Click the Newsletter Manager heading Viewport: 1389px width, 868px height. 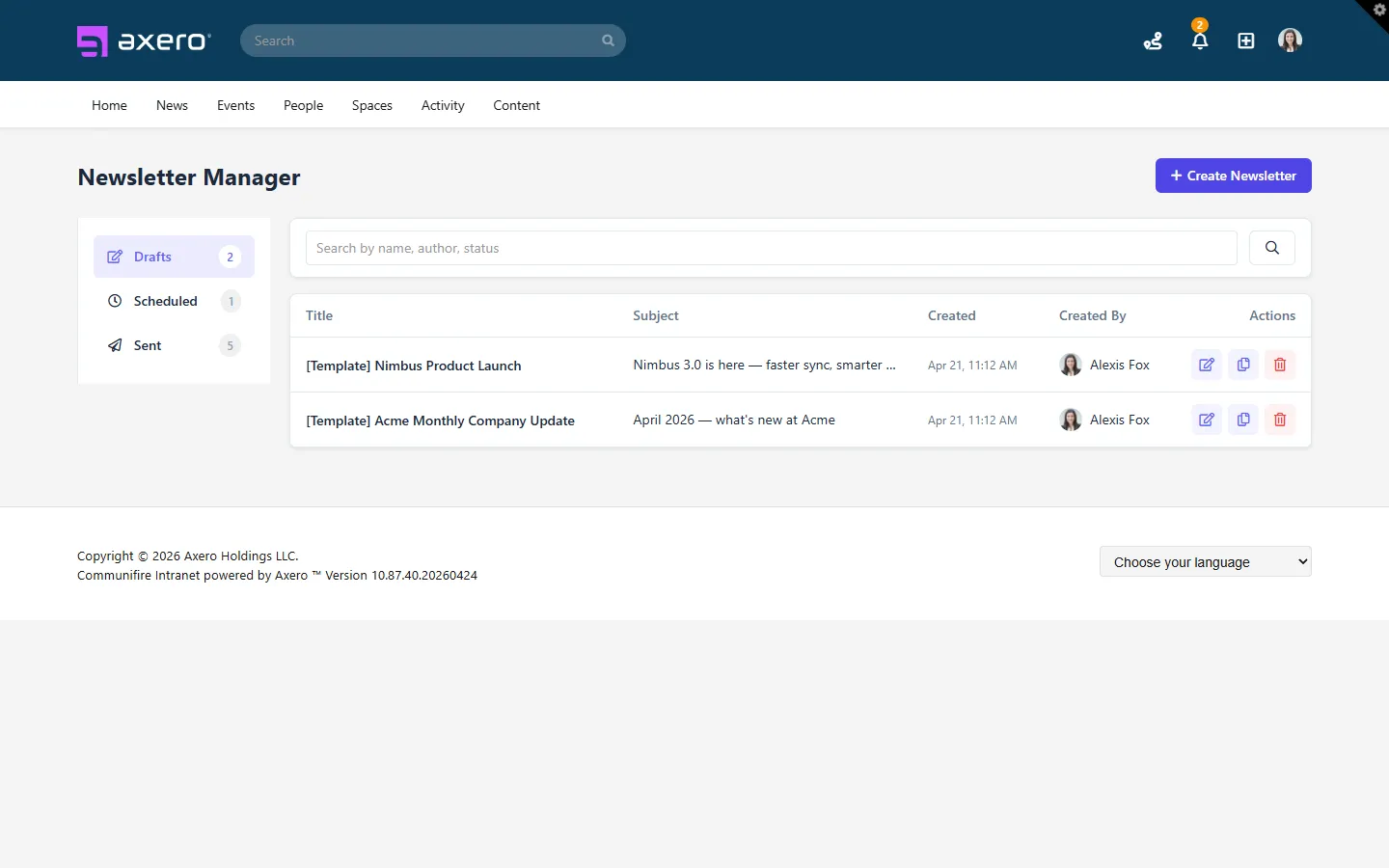pyautogui.click(x=189, y=177)
